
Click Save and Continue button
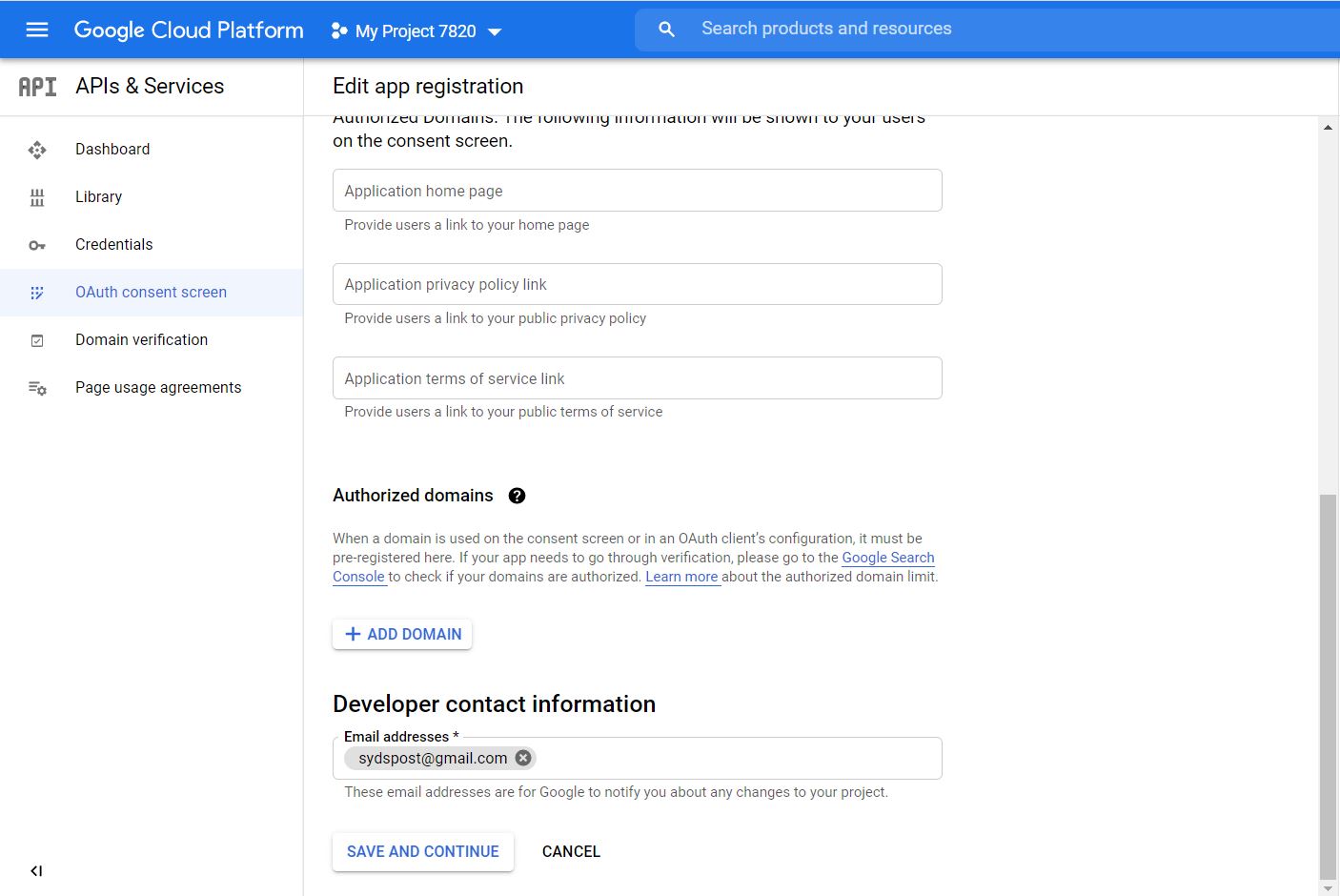coord(422,851)
